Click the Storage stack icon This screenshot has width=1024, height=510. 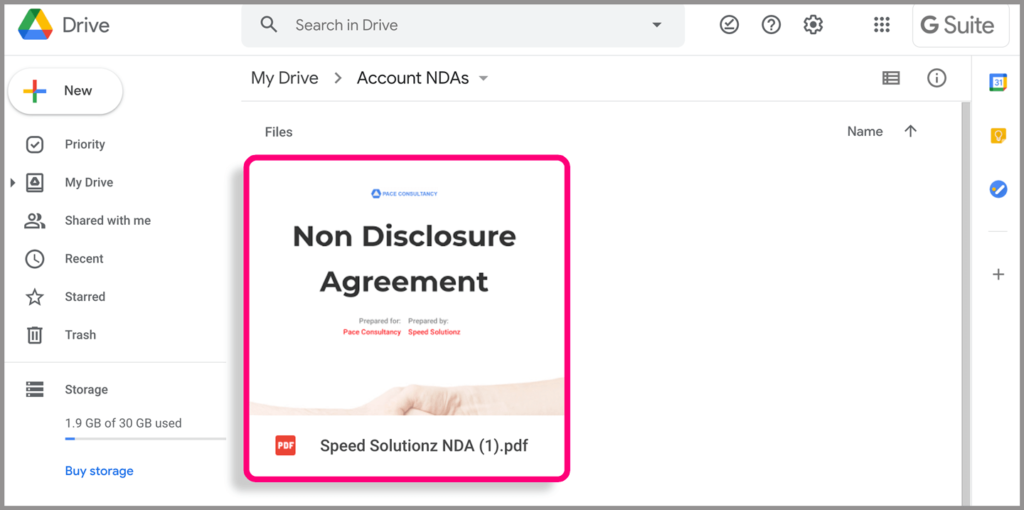point(35,390)
